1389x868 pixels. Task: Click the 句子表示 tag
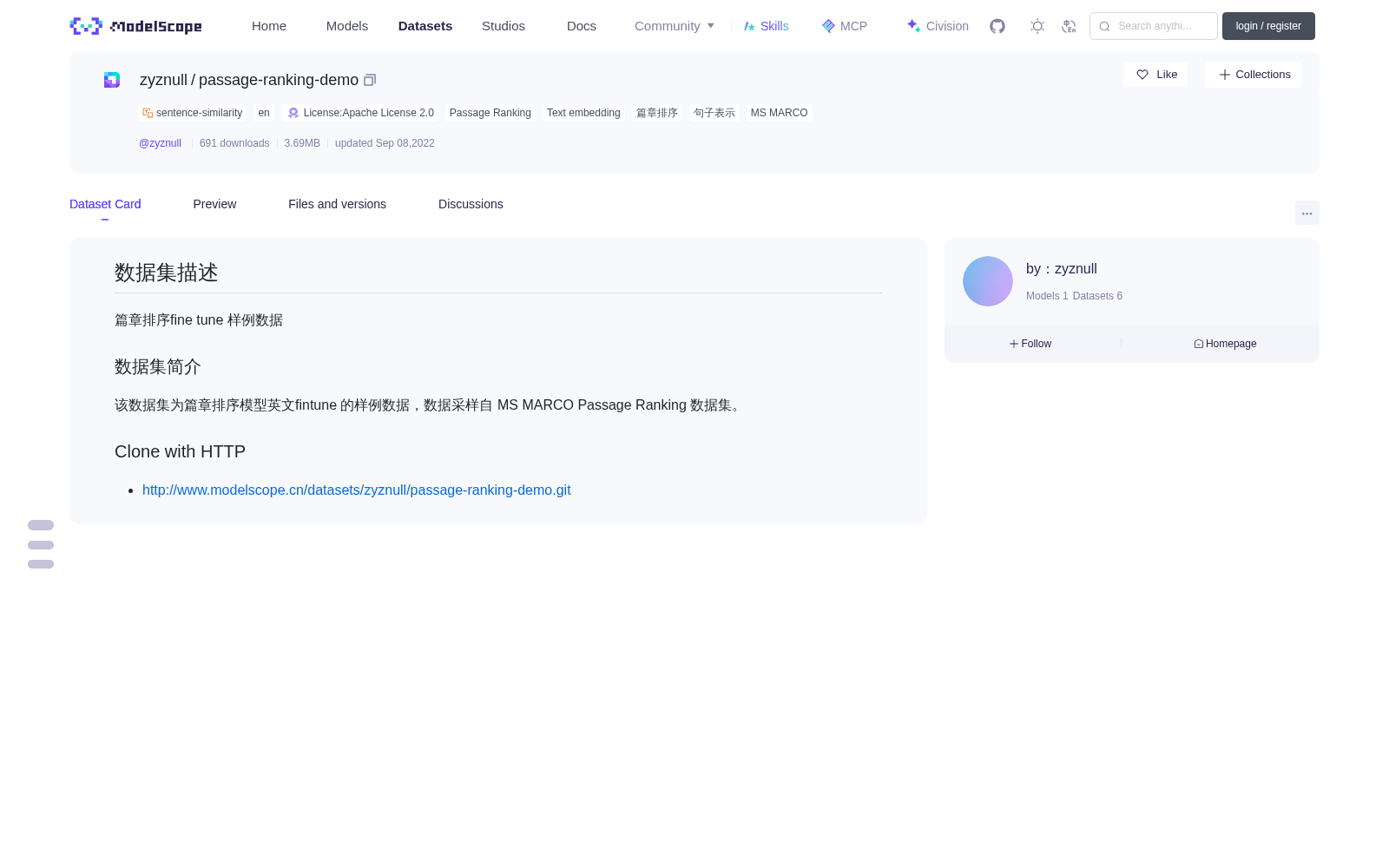pyautogui.click(x=714, y=113)
